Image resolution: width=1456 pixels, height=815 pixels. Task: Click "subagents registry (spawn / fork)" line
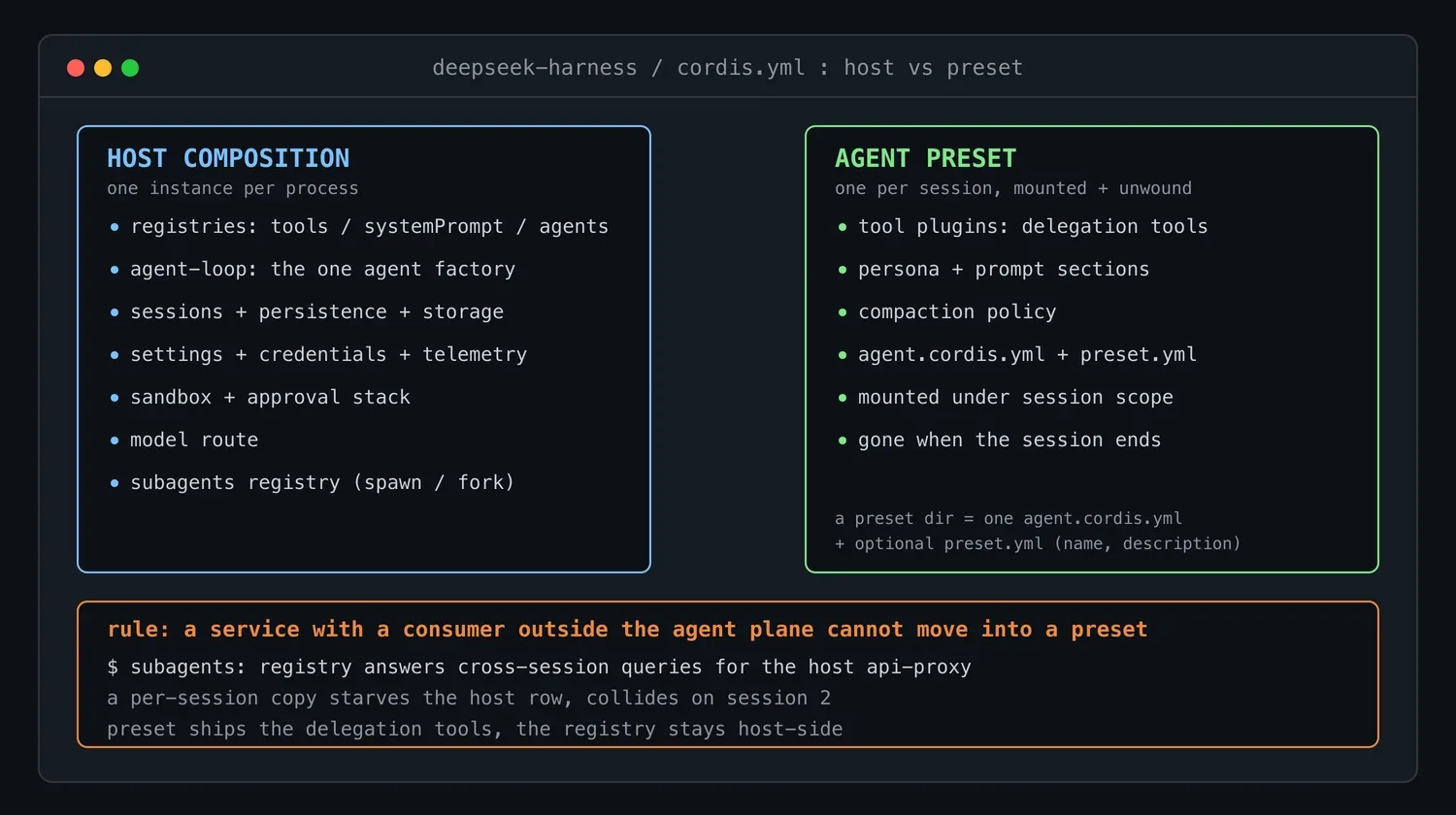322,483
